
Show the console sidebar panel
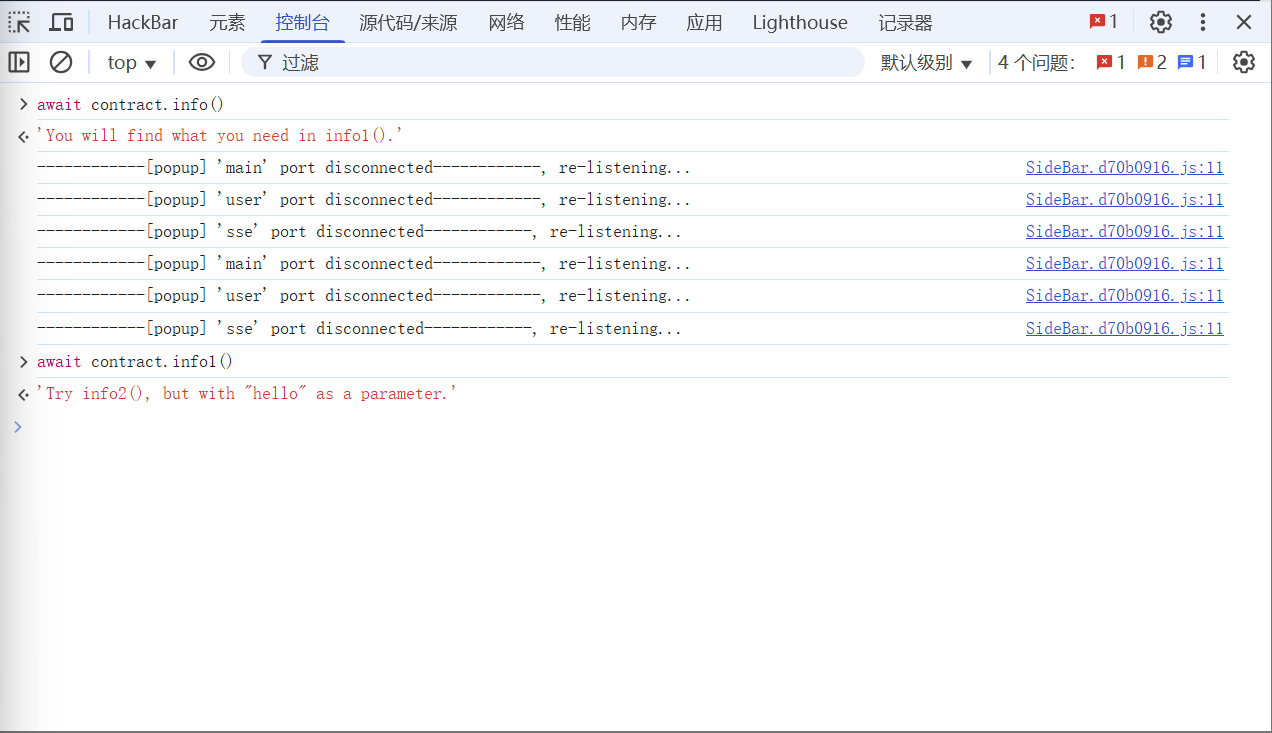click(19, 62)
